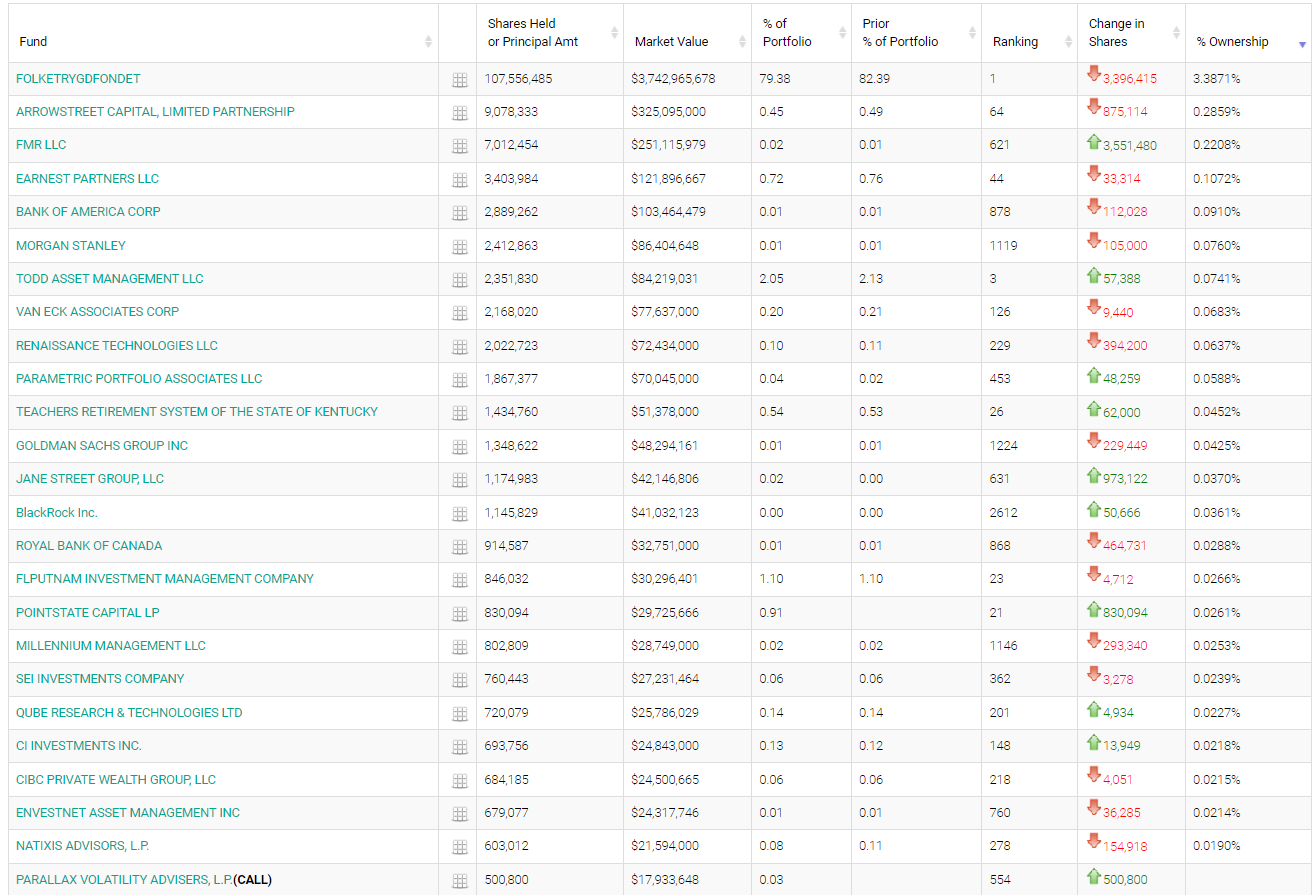Click the grid icon in FMR LLC row
This screenshot has width=1312, height=895.
tap(460, 146)
